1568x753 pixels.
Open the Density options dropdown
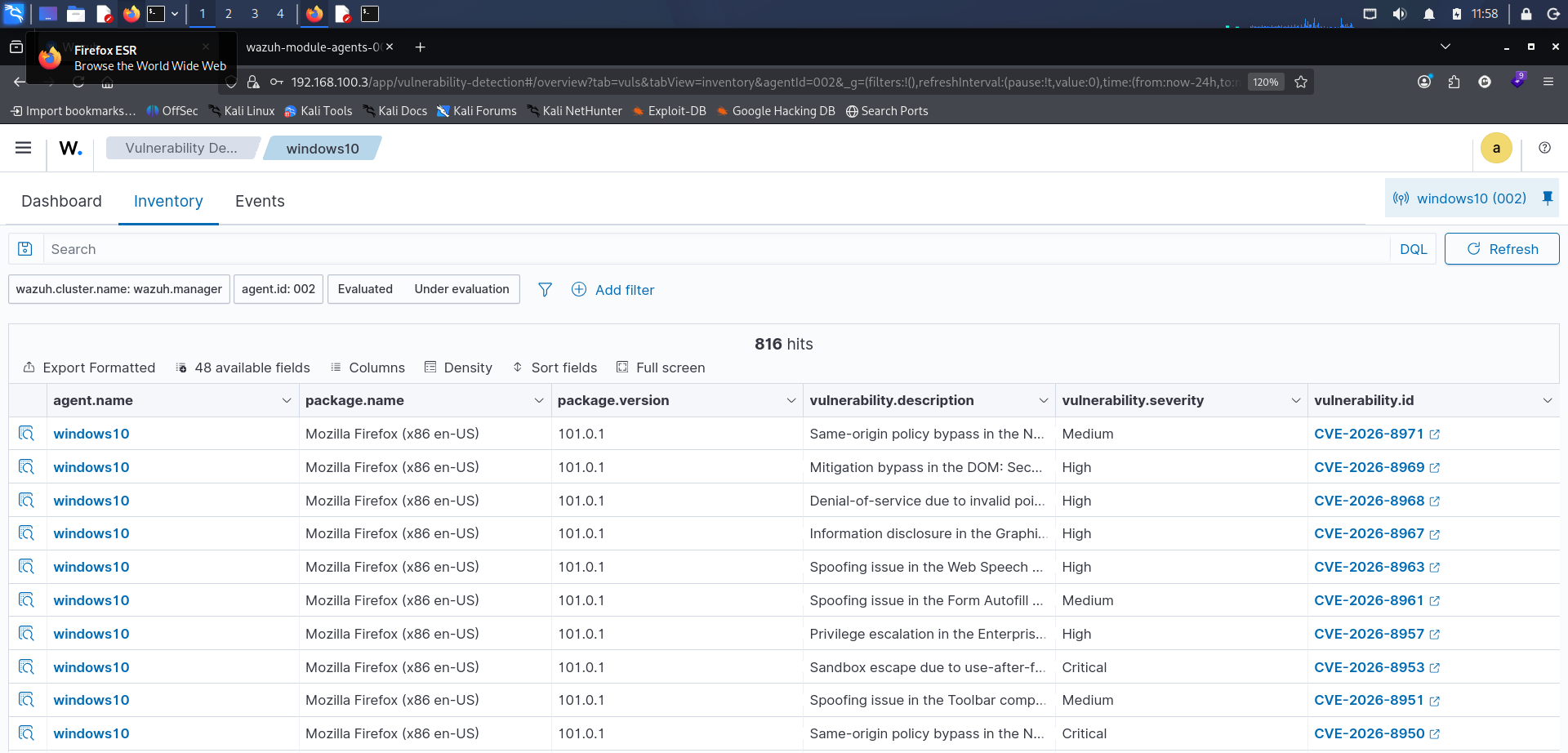click(458, 368)
